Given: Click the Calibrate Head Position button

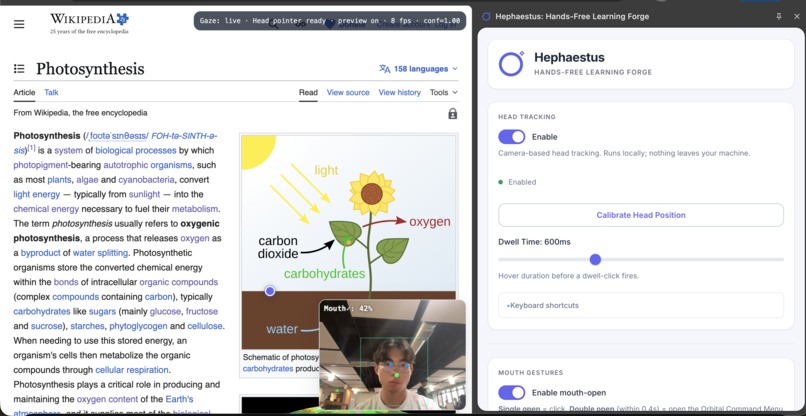Looking at the screenshot, I should click(x=640, y=215).
